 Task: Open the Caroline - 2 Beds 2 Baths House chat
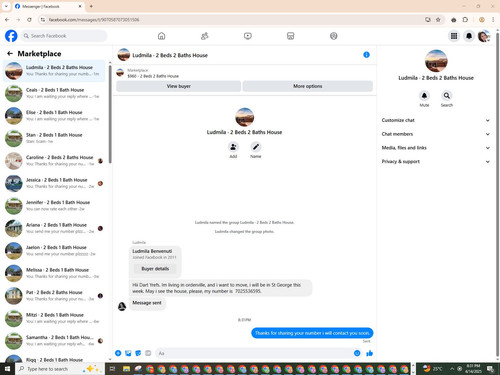point(54,161)
